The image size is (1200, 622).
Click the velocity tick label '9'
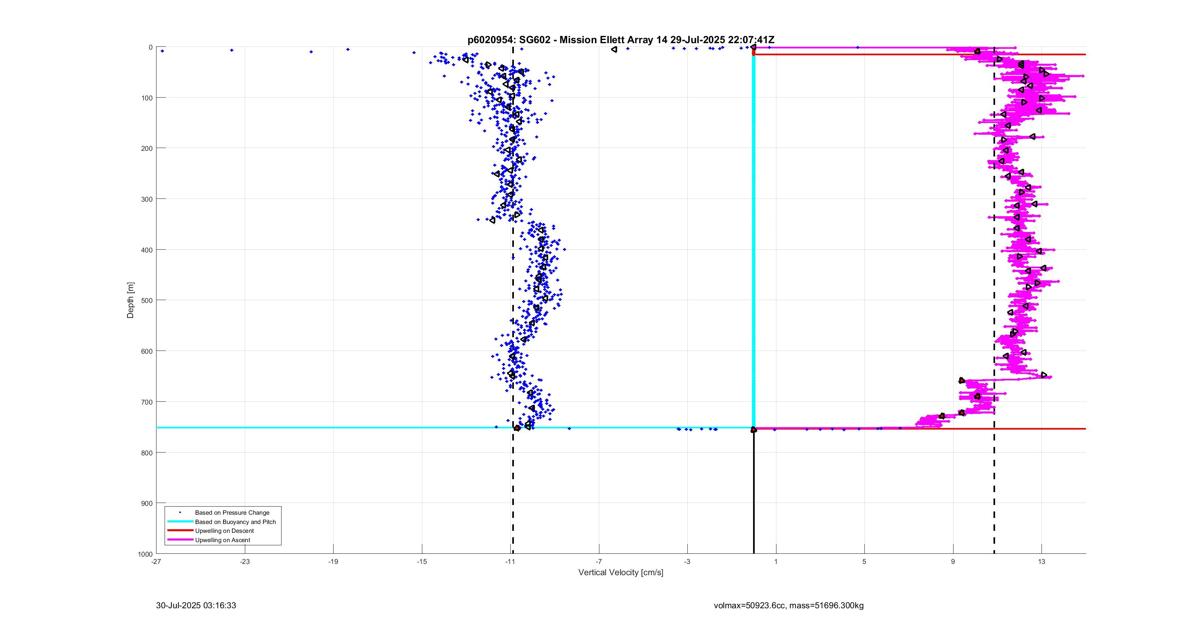(953, 562)
